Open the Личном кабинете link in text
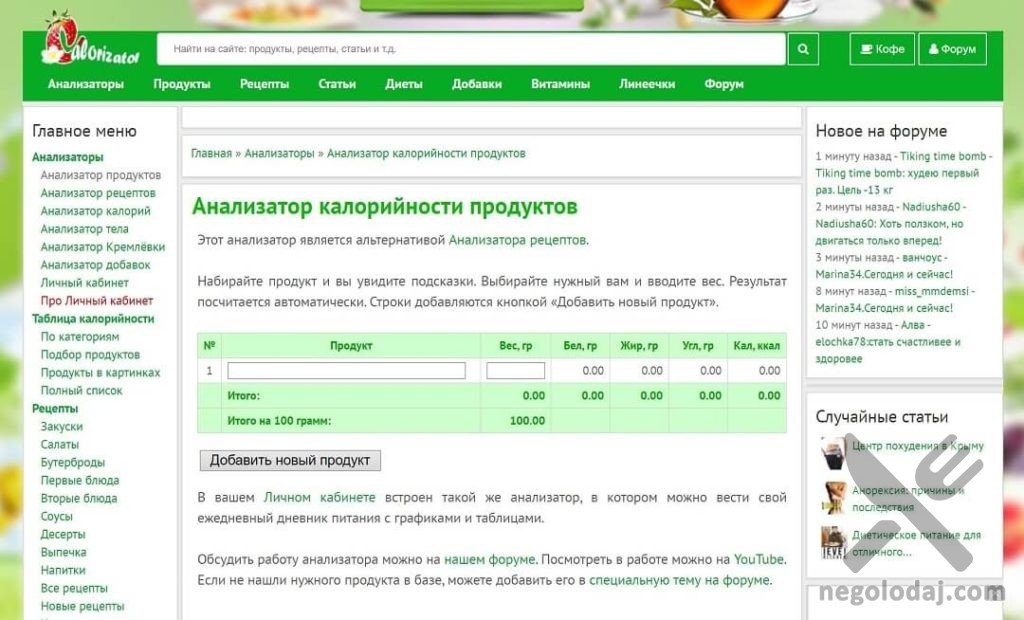The width and height of the screenshot is (1024, 620). point(319,497)
